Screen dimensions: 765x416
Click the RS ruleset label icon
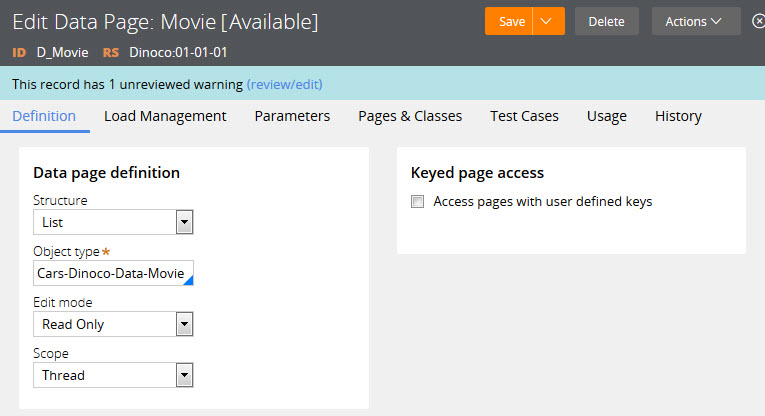tap(111, 53)
